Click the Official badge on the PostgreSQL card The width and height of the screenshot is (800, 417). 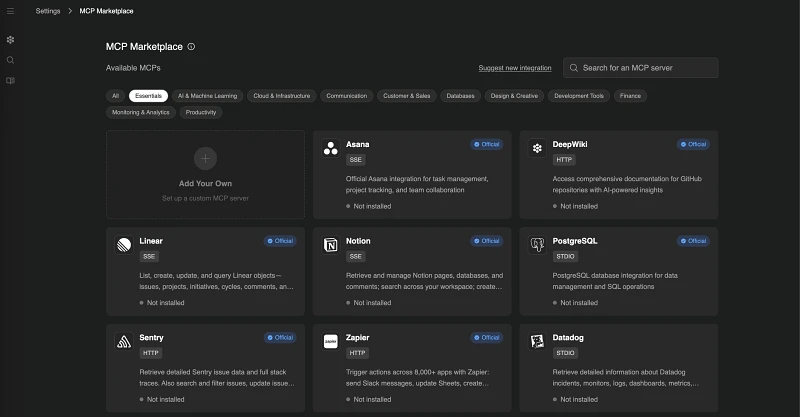pyautogui.click(x=693, y=241)
